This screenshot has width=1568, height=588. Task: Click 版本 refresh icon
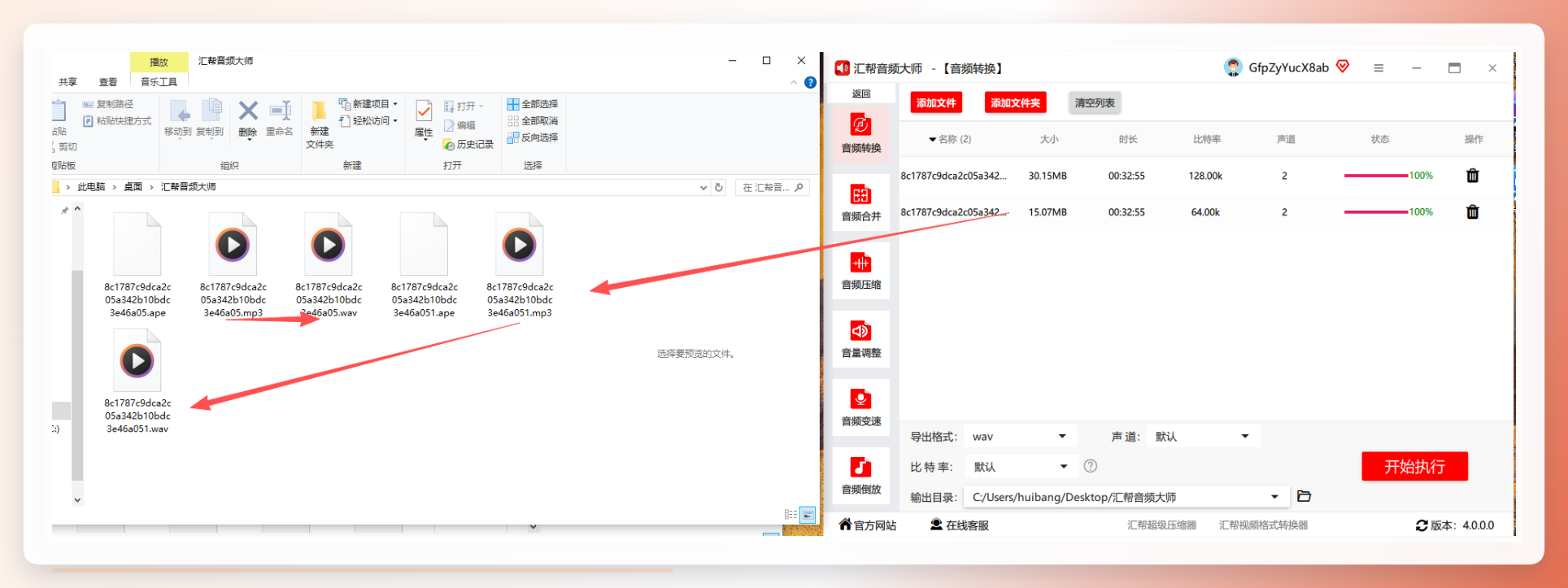(x=1421, y=525)
